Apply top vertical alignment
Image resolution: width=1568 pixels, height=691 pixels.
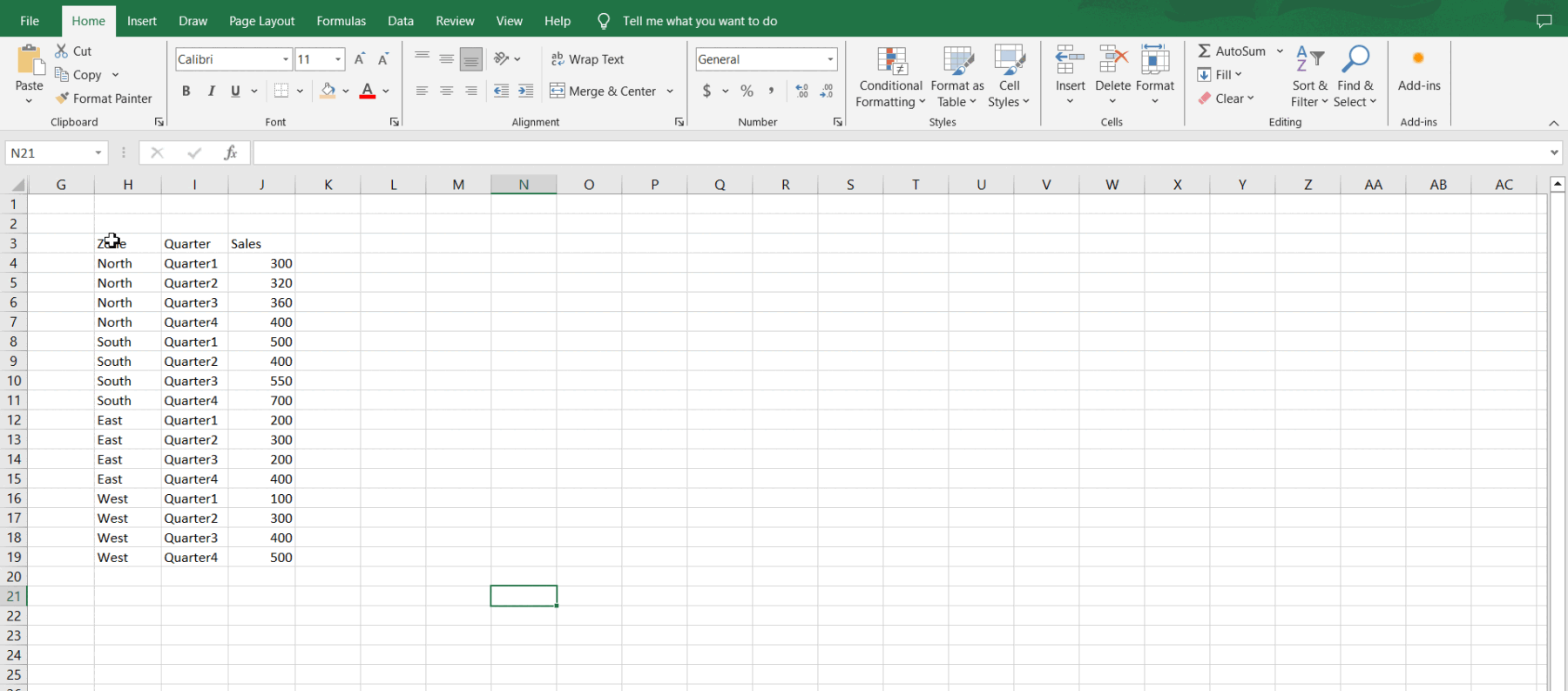point(422,58)
